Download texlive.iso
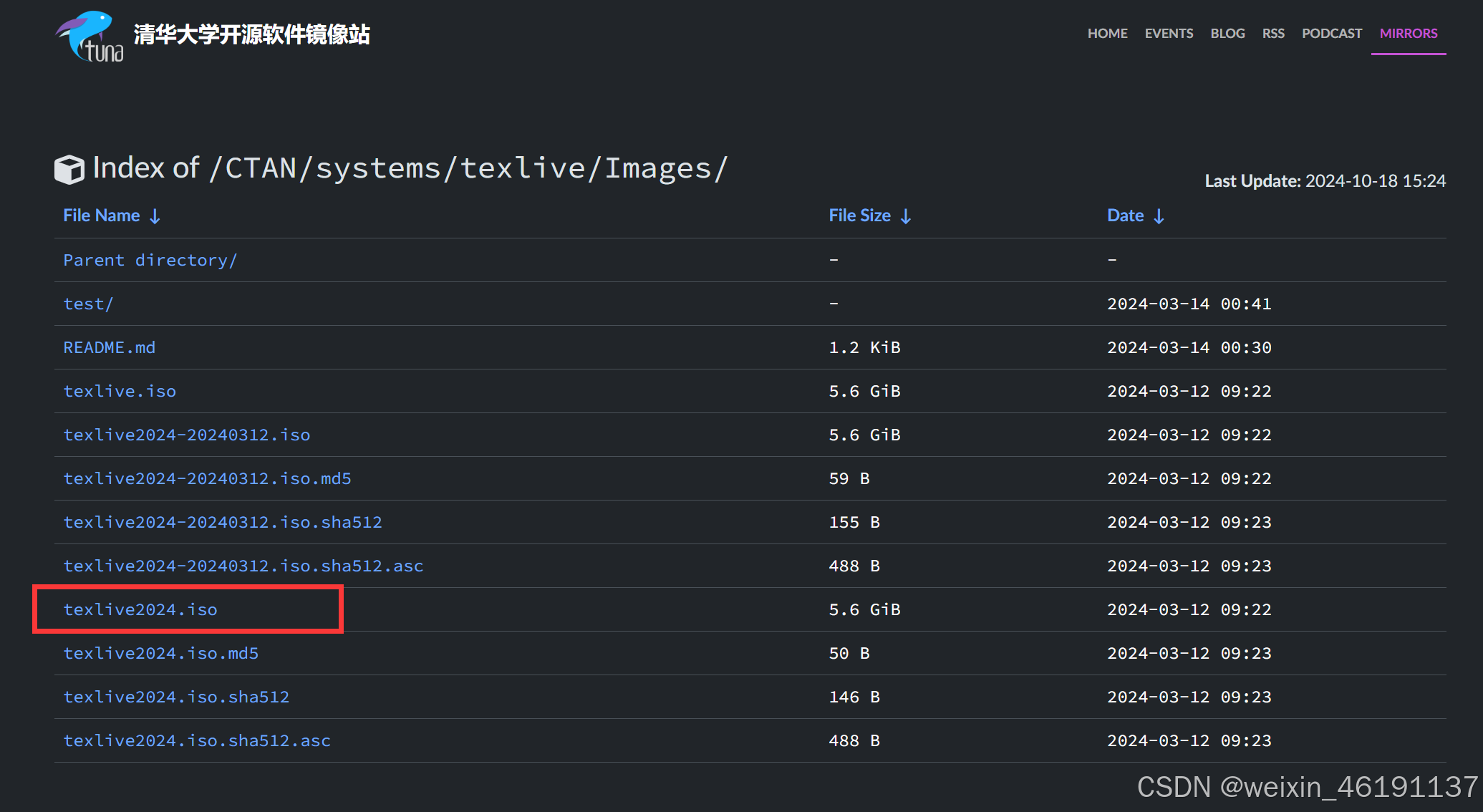 [x=120, y=391]
